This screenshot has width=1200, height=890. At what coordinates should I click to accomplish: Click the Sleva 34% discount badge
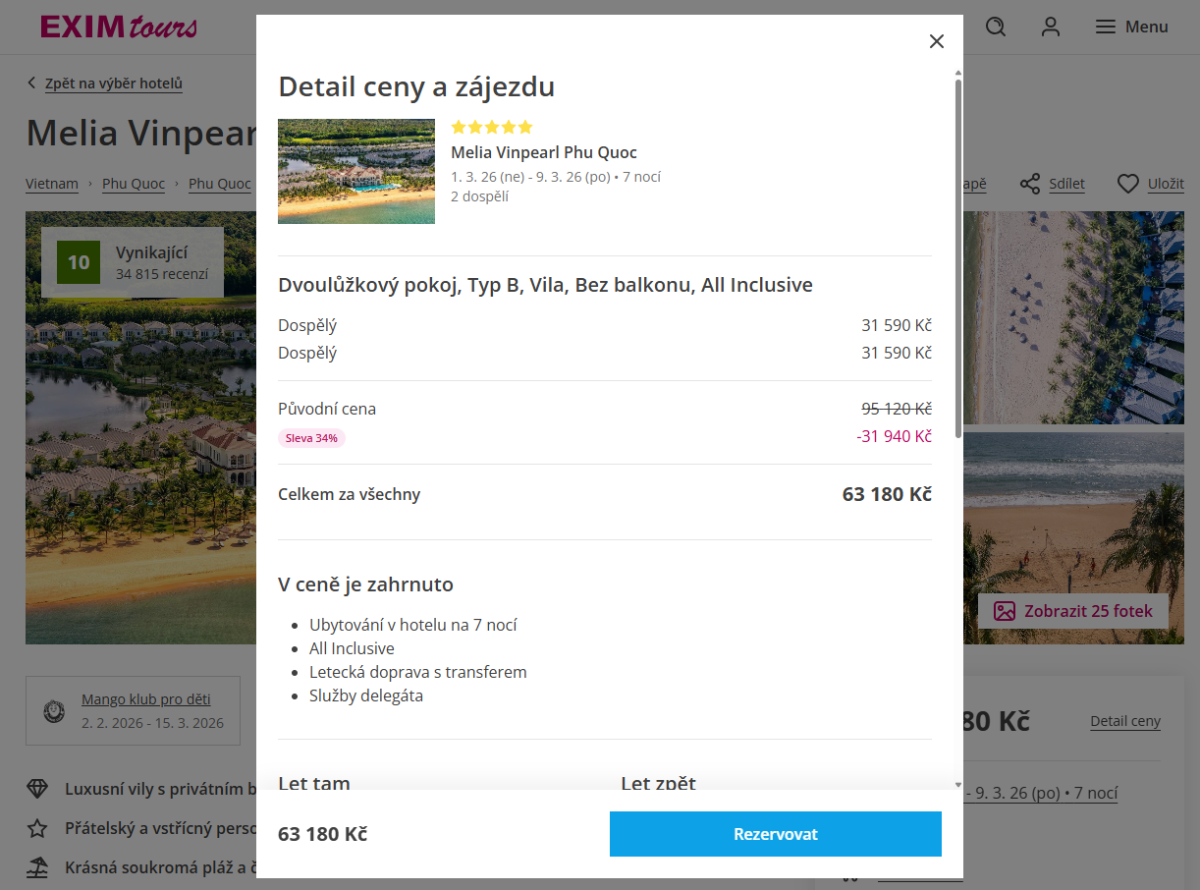[x=312, y=438]
